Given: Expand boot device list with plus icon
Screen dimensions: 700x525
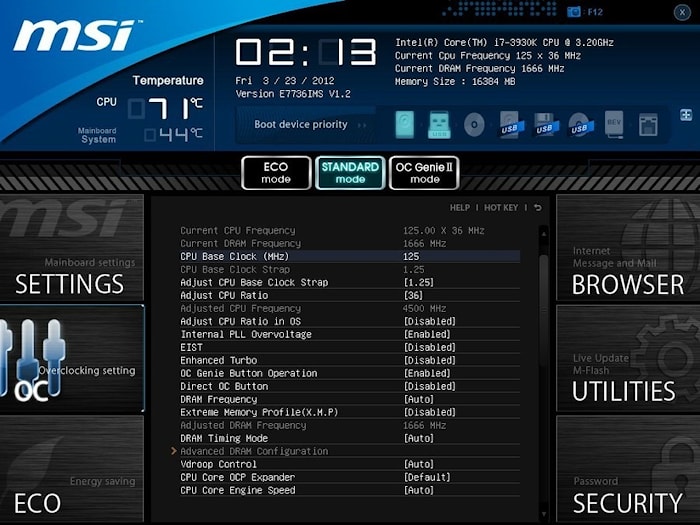Looking at the screenshot, I should click(x=686, y=115).
